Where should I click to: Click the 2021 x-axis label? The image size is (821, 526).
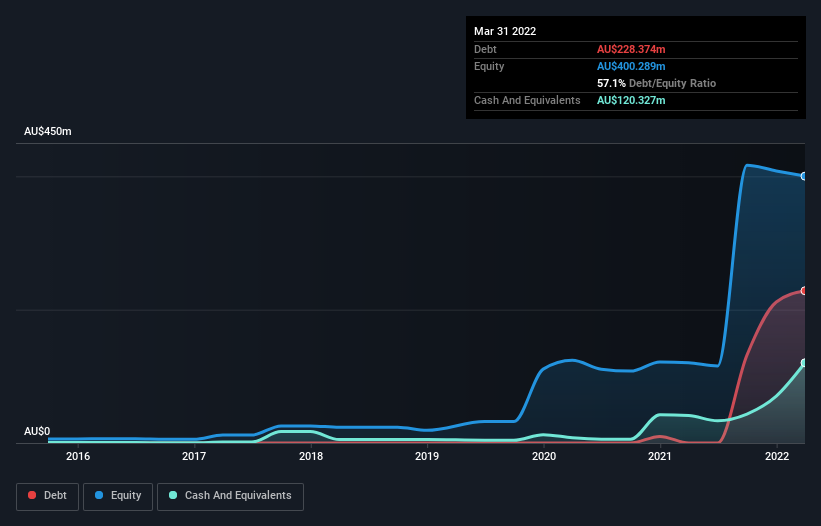point(660,456)
